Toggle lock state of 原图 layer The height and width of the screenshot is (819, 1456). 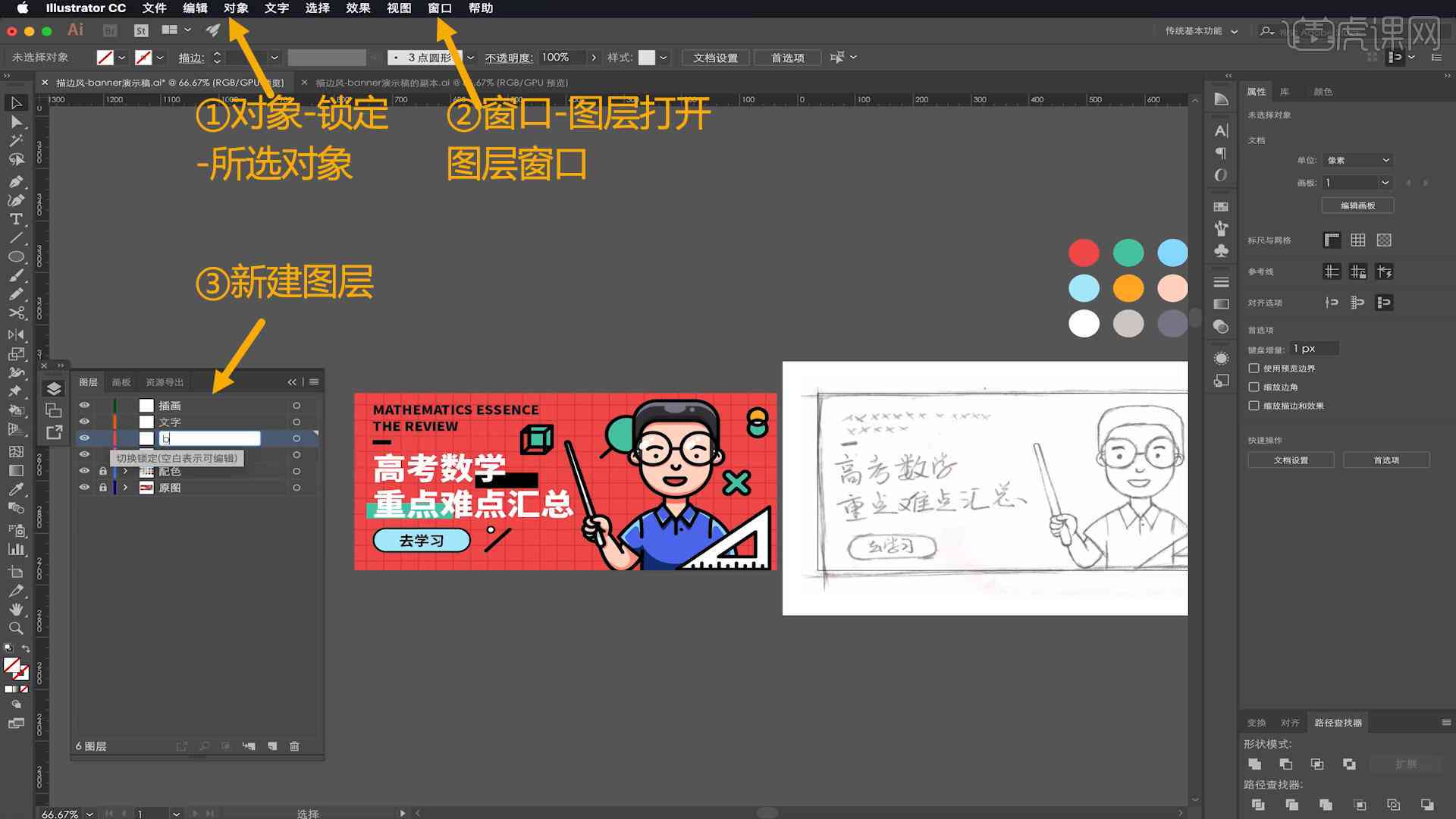tap(103, 487)
